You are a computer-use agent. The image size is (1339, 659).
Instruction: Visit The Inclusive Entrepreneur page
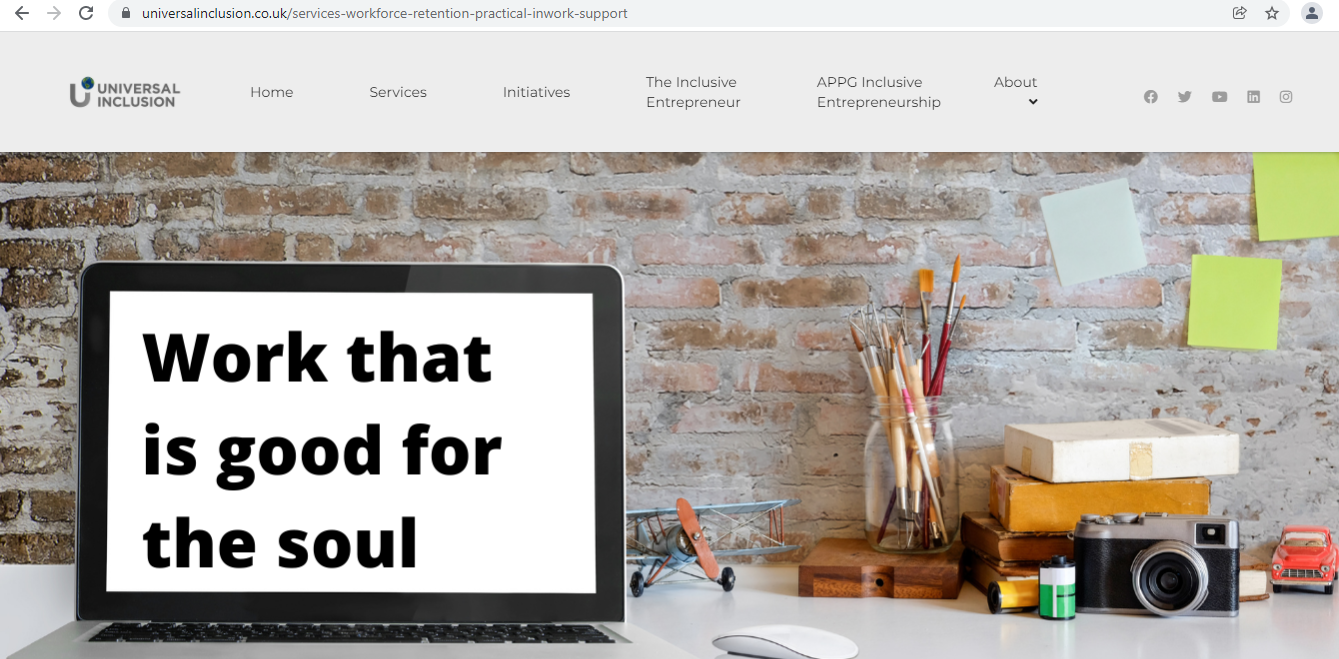pos(693,92)
